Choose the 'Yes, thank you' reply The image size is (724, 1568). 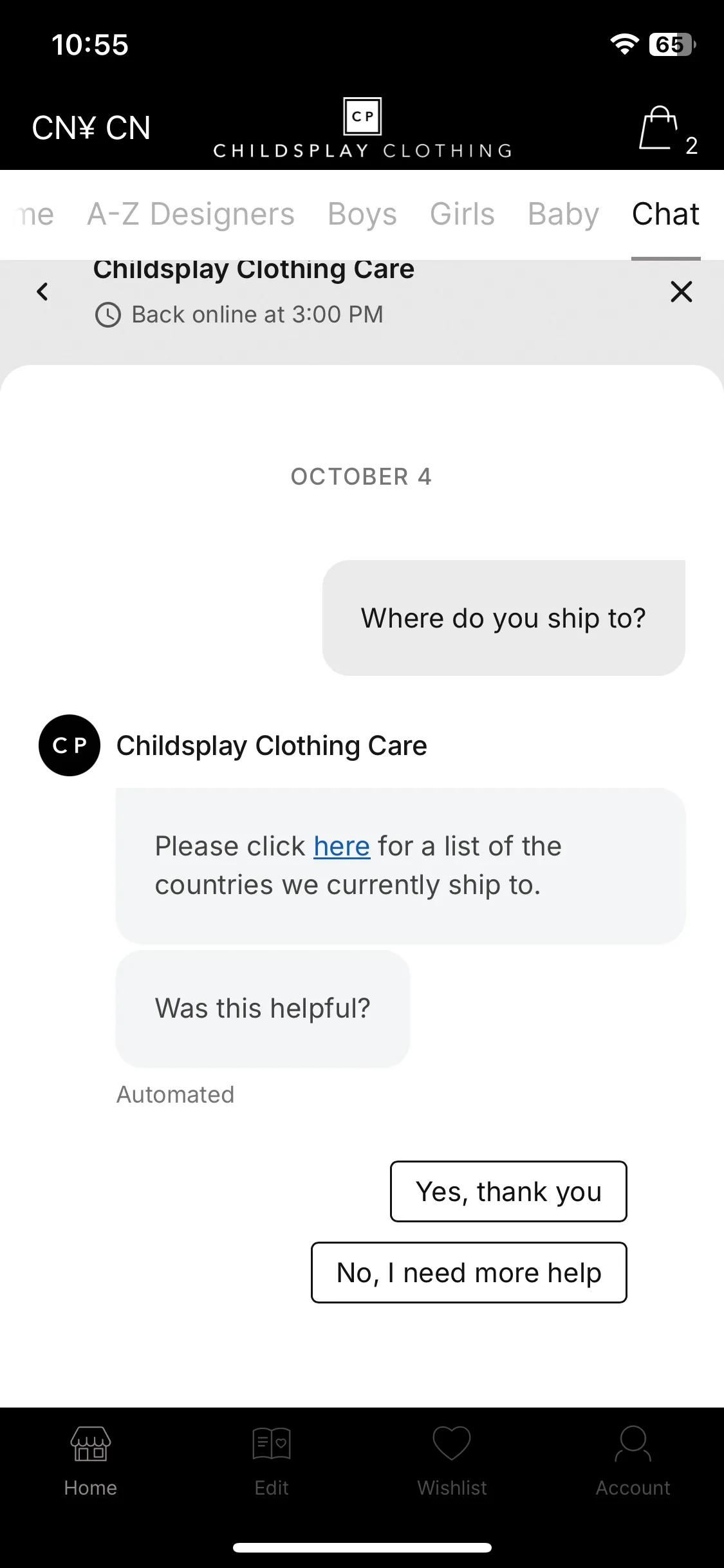508,1191
